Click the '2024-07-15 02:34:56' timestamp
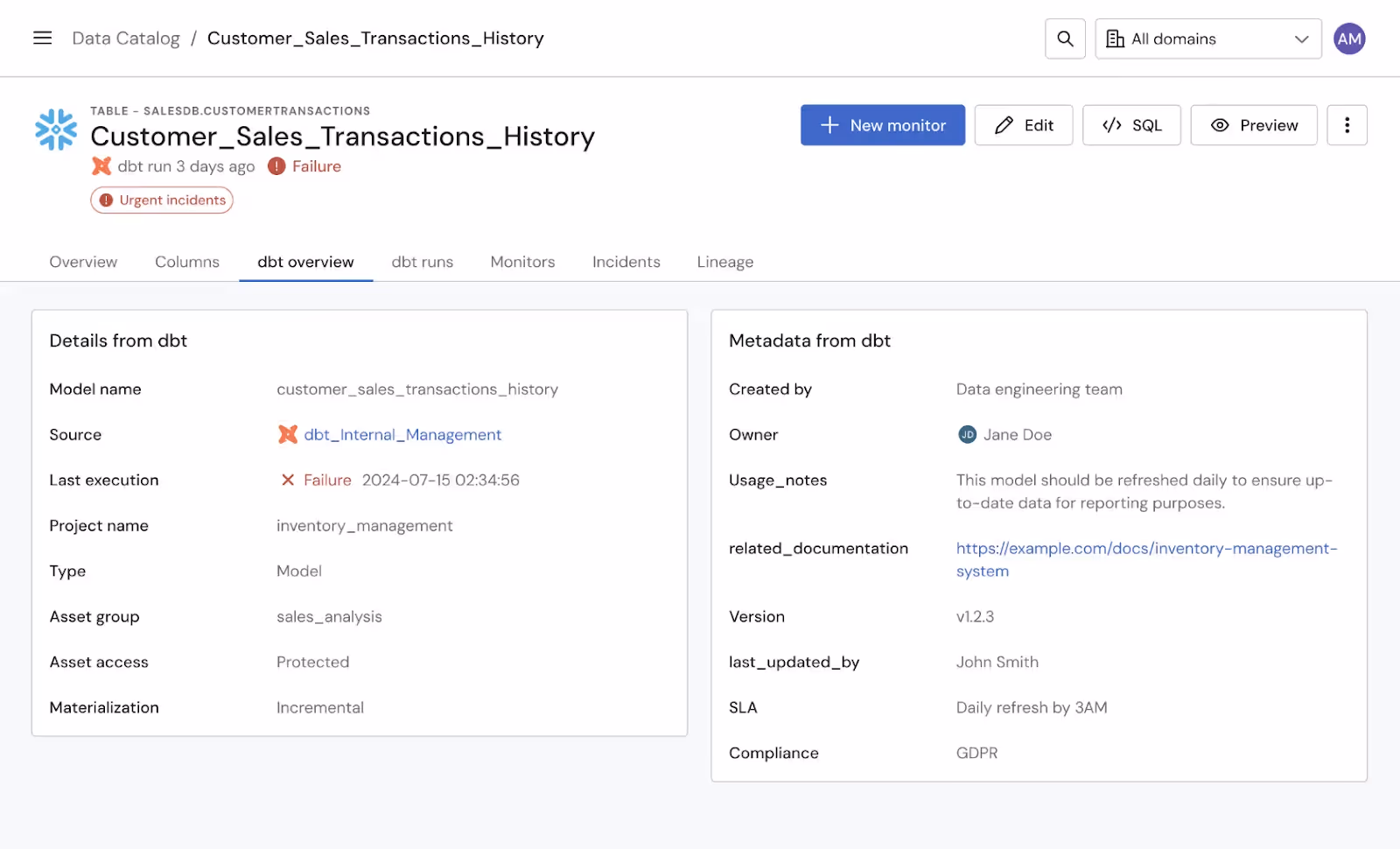The width and height of the screenshot is (1400, 849). click(441, 480)
